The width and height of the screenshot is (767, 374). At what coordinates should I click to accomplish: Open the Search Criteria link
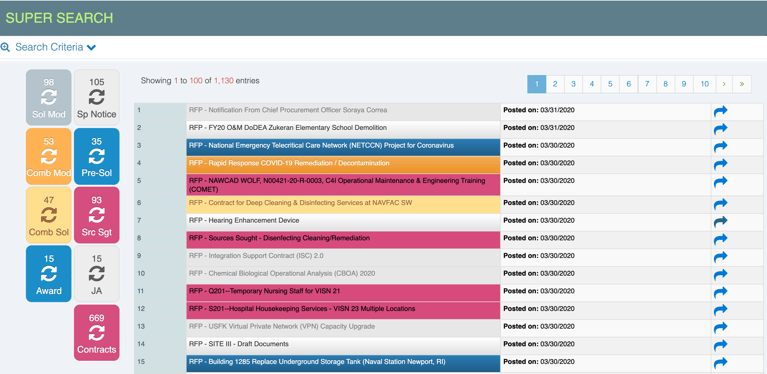click(49, 47)
